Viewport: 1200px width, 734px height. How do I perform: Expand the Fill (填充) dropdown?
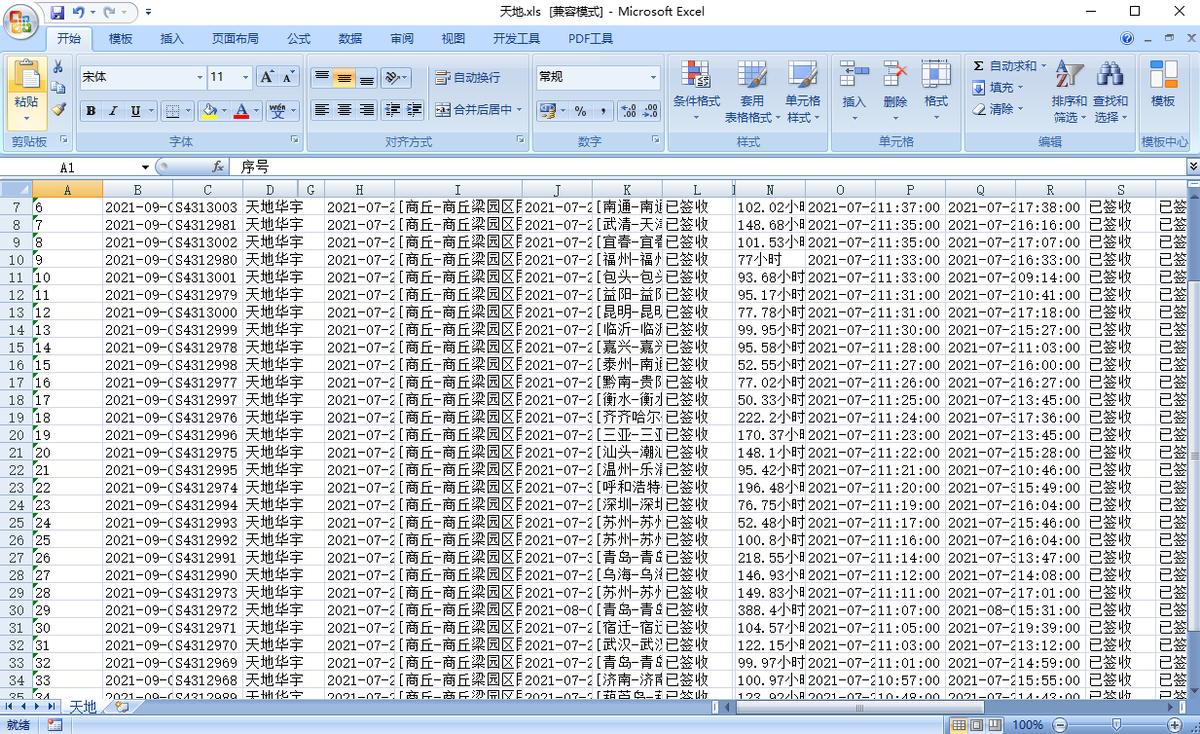click(x=1020, y=88)
